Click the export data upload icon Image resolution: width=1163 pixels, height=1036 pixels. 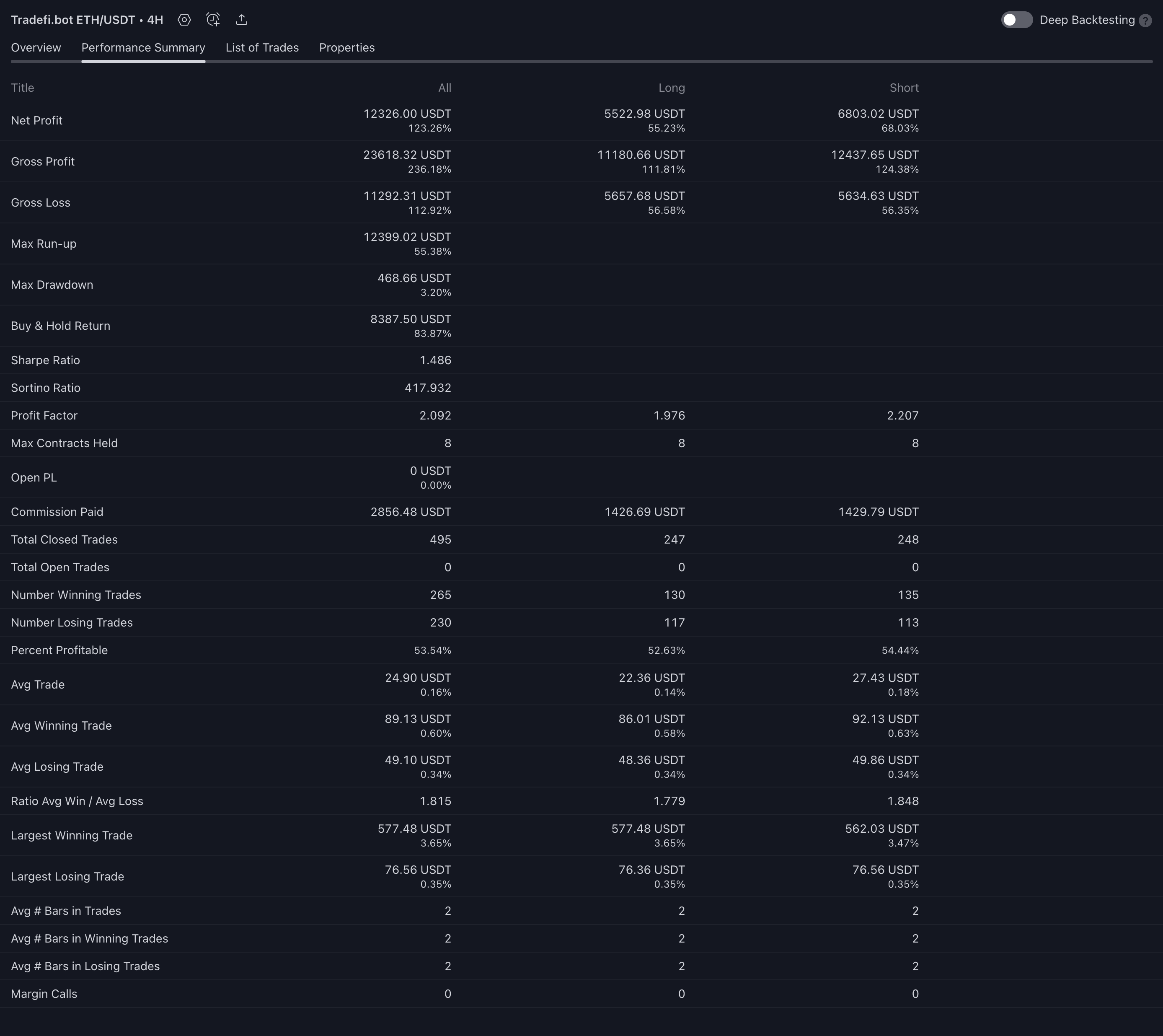click(x=242, y=20)
